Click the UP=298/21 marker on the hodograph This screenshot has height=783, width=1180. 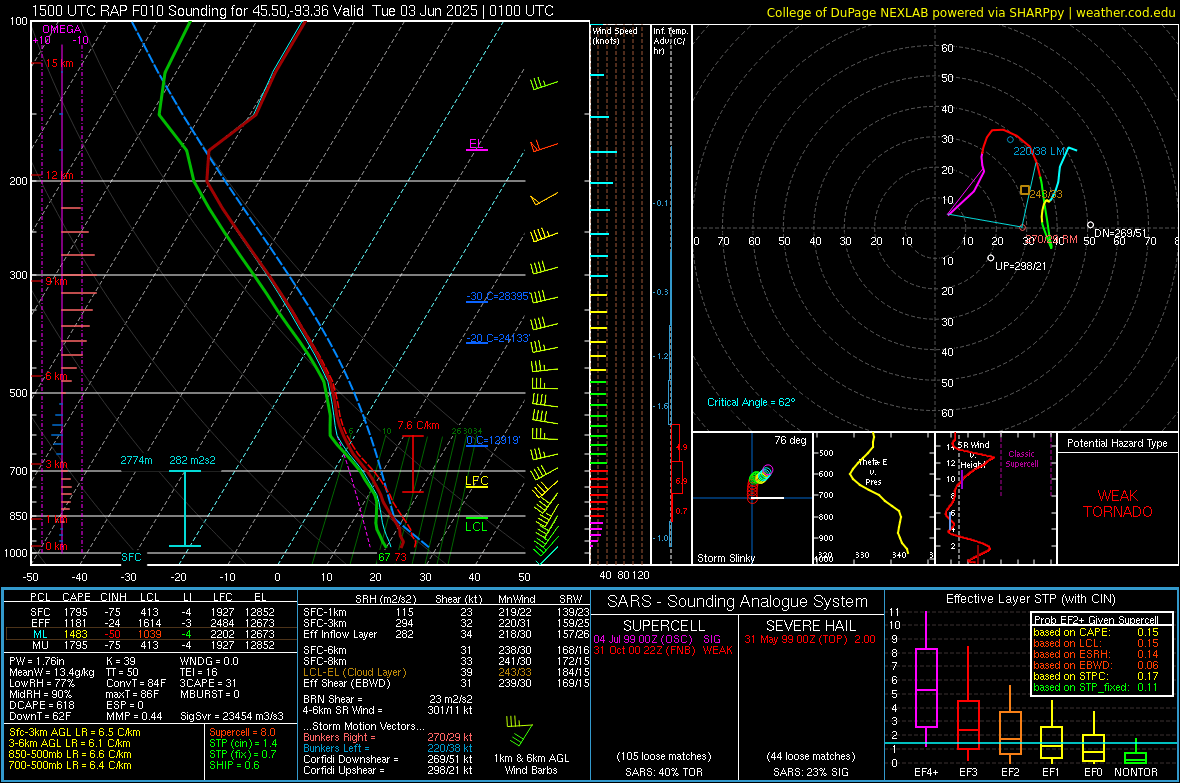pos(991,258)
